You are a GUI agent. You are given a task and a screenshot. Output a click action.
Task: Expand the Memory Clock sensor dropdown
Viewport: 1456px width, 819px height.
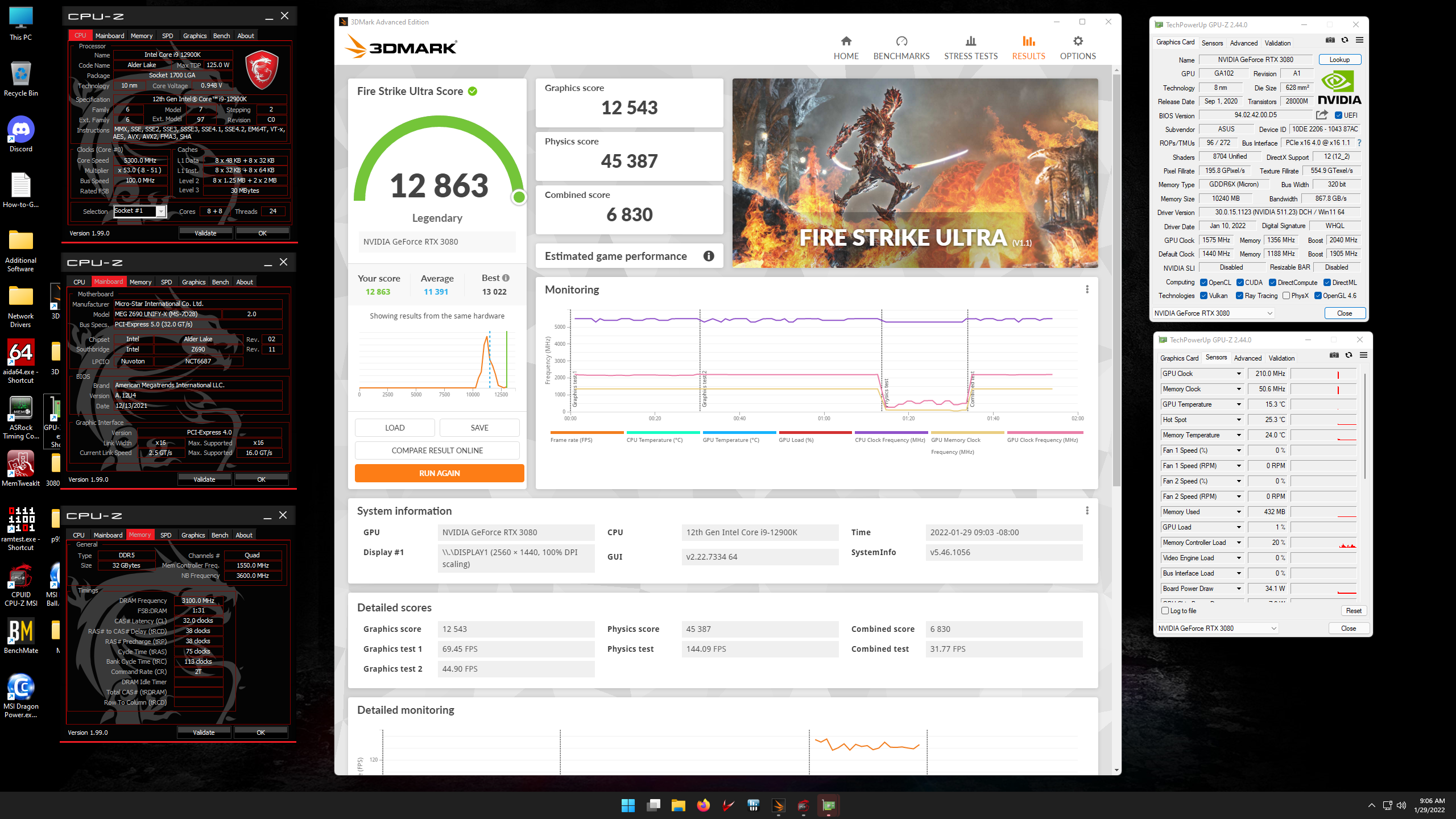click(1239, 389)
